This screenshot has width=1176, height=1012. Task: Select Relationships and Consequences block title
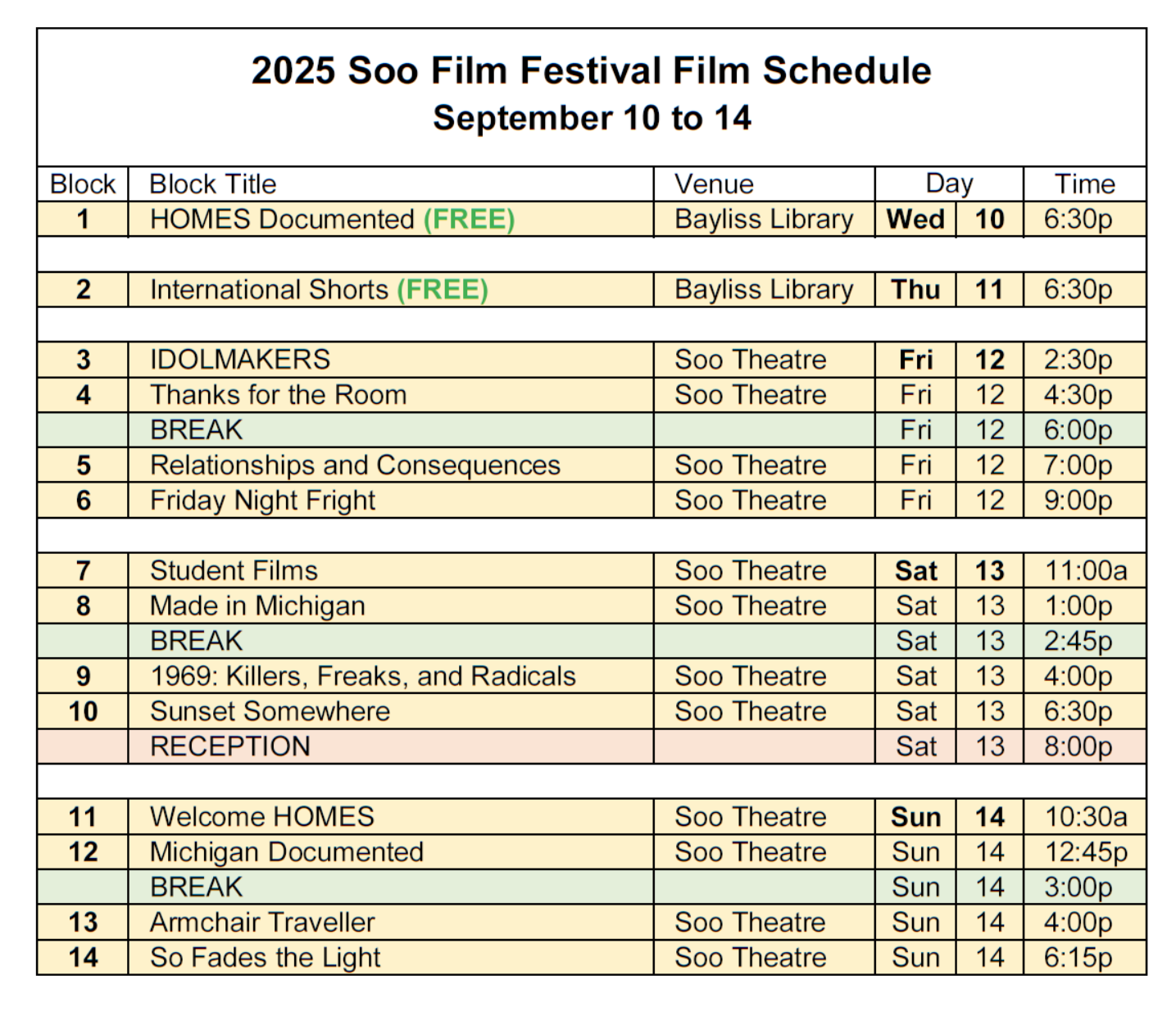(x=355, y=465)
